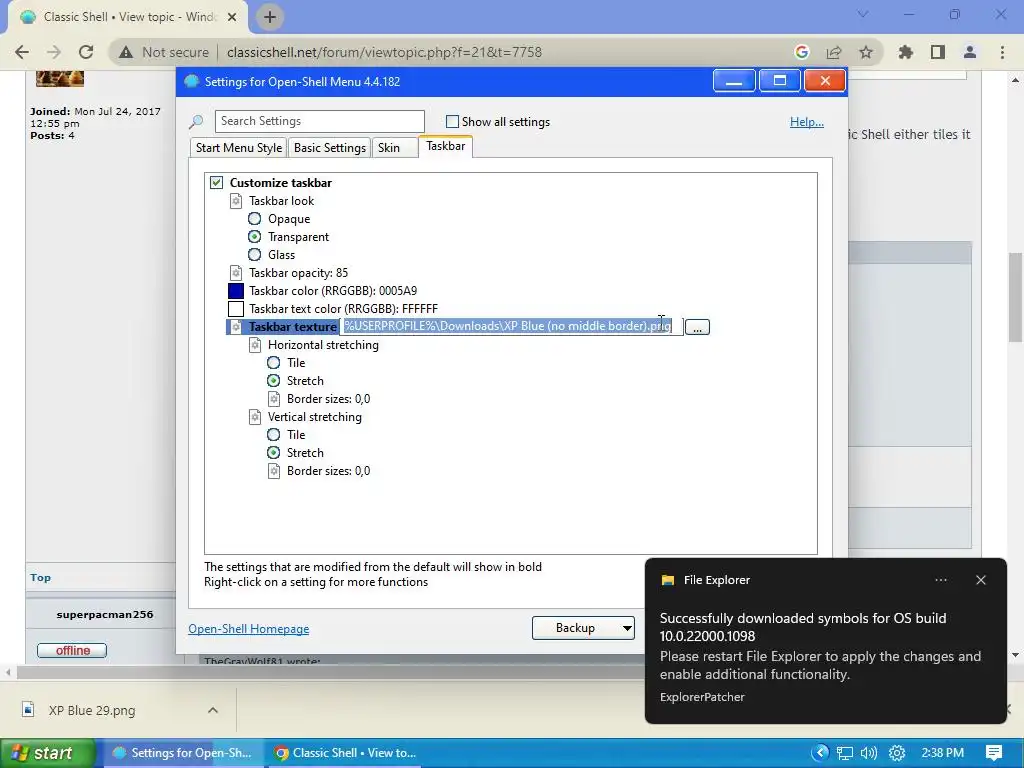
Task: Click the Taskbar texture path field
Action: (x=511, y=327)
